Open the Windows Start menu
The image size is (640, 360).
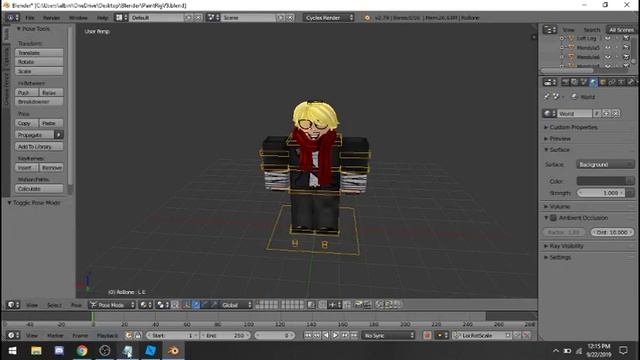click(x=12, y=351)
